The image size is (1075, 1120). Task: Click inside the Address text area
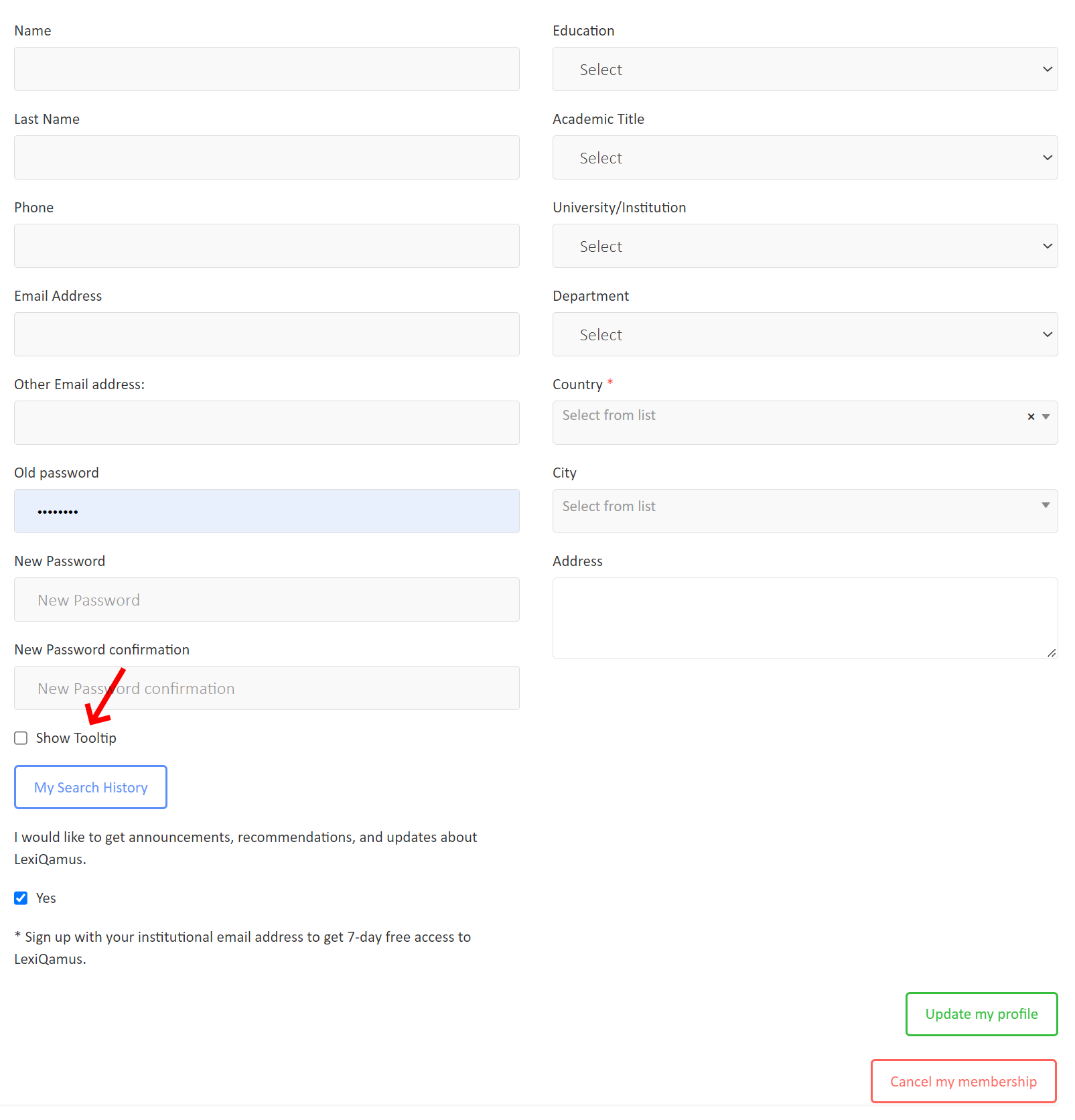pyautogui.click(x=804, y=618)
